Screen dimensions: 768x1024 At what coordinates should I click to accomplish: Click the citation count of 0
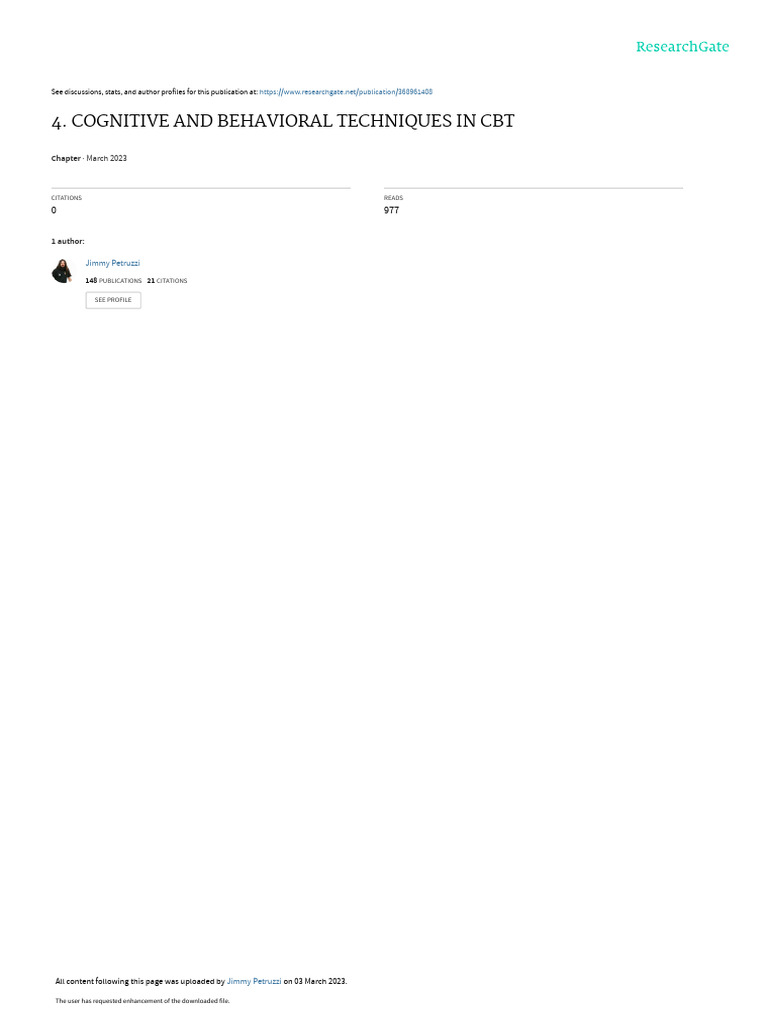(x=54, y=210)
